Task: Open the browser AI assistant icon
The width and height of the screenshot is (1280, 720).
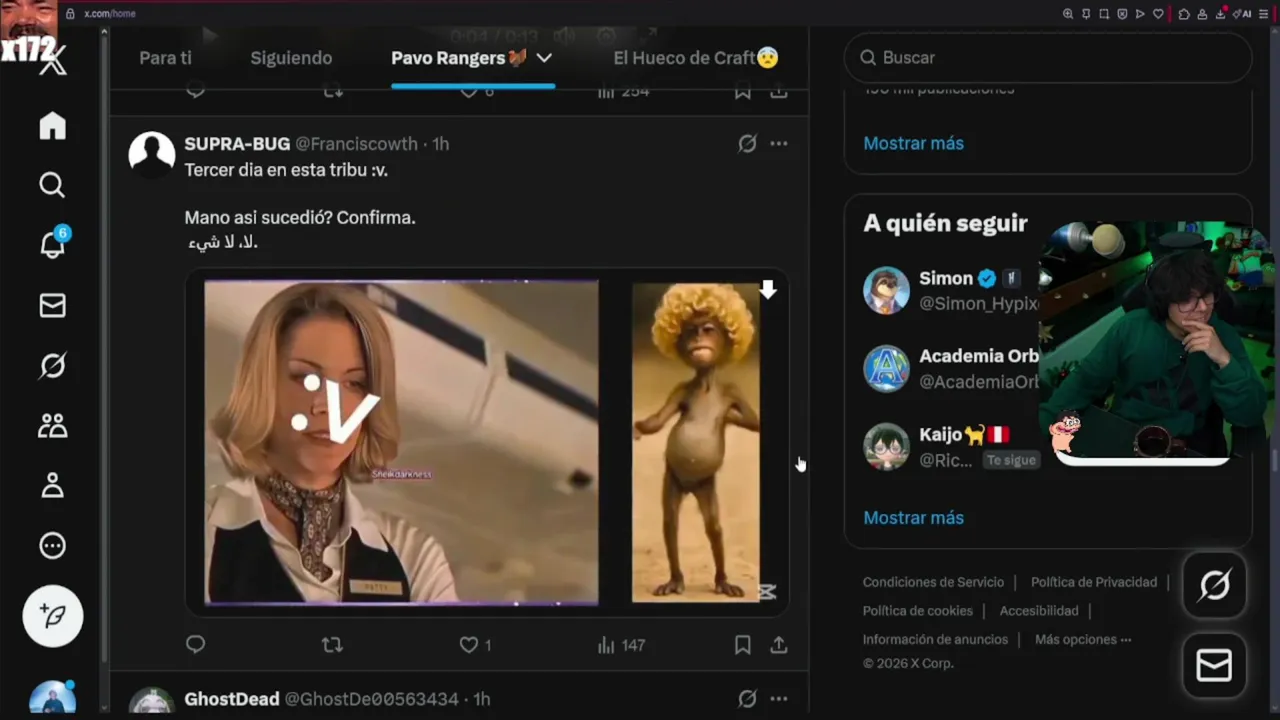Action: (1242, 14)
